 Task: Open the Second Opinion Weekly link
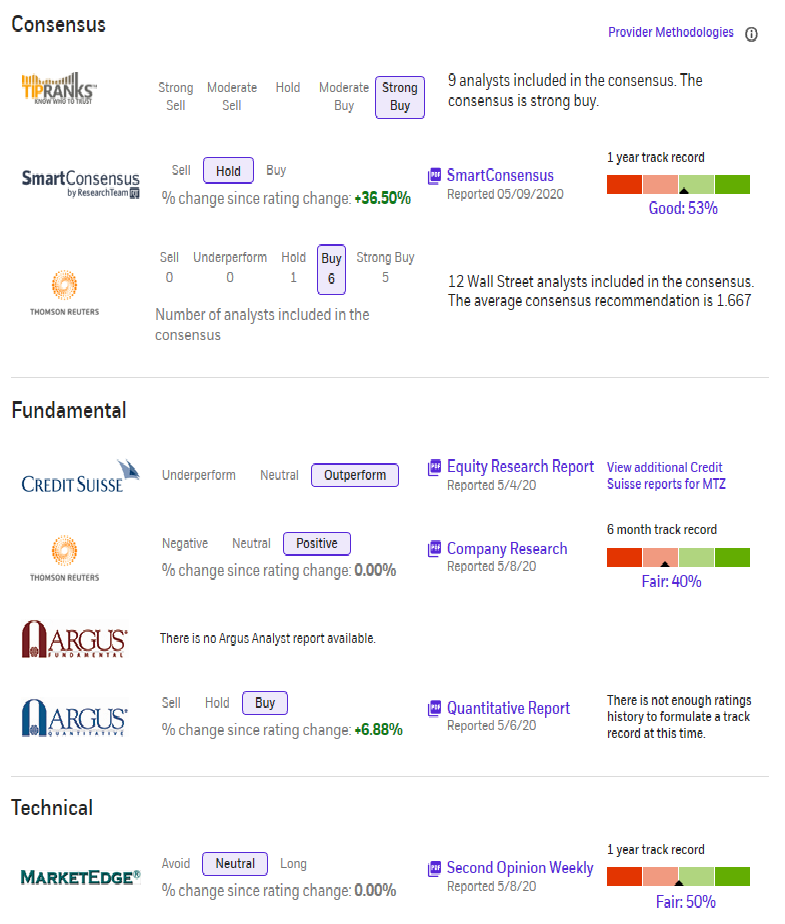click(x=520, y=868)
